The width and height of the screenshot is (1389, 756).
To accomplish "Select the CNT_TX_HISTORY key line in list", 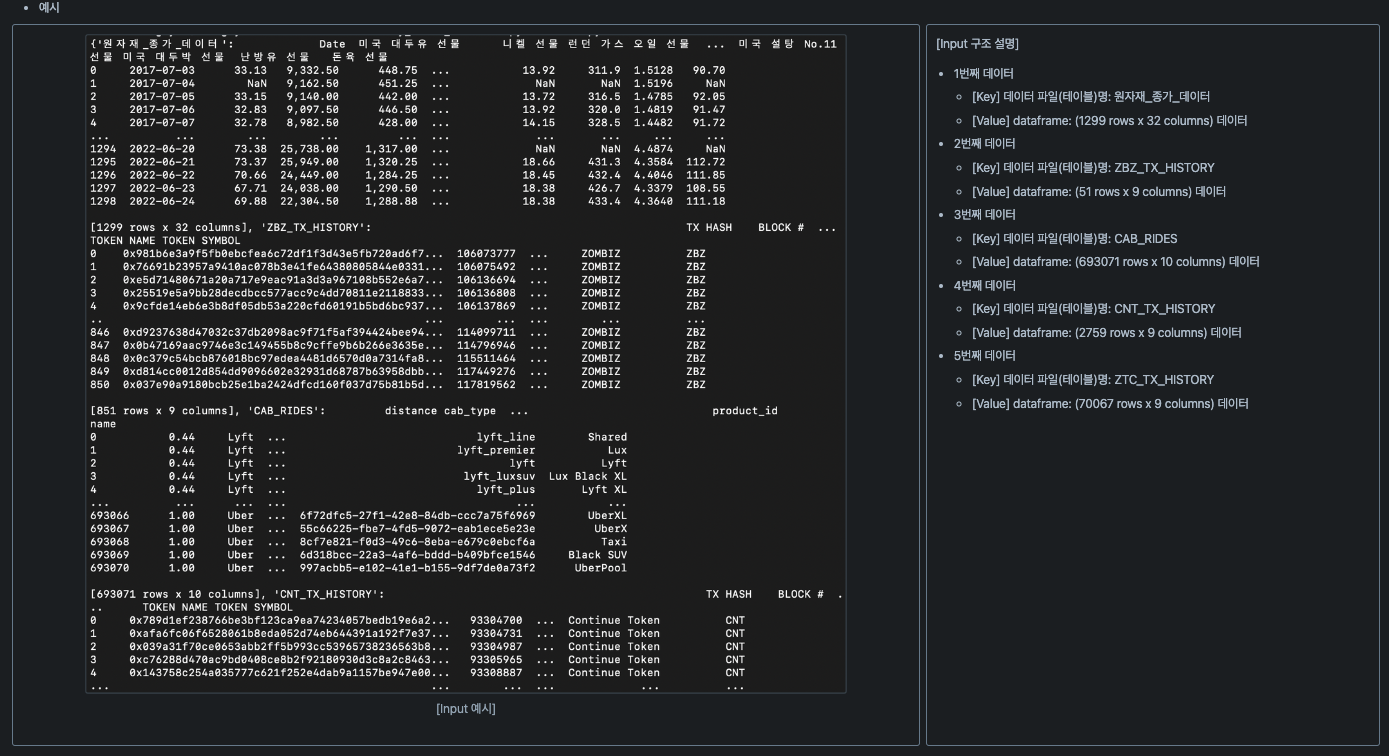I will pyautogui.click(x=1093, y=309).
